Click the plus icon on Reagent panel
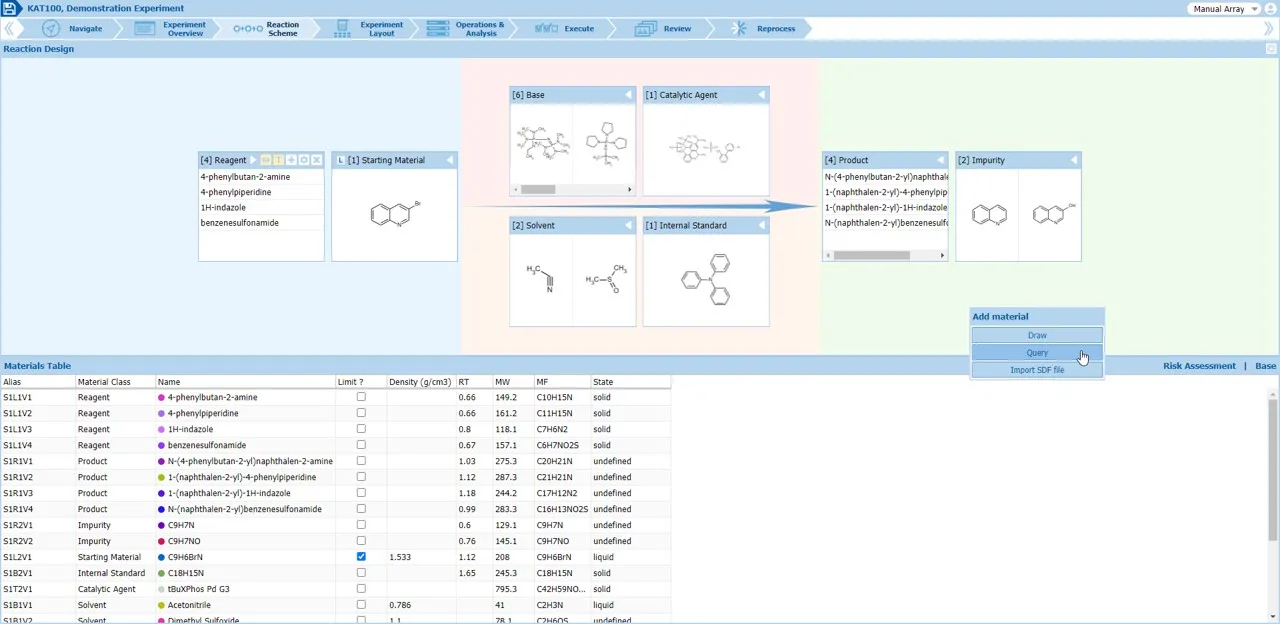The image size is (1280, 624). coord(291,160)
